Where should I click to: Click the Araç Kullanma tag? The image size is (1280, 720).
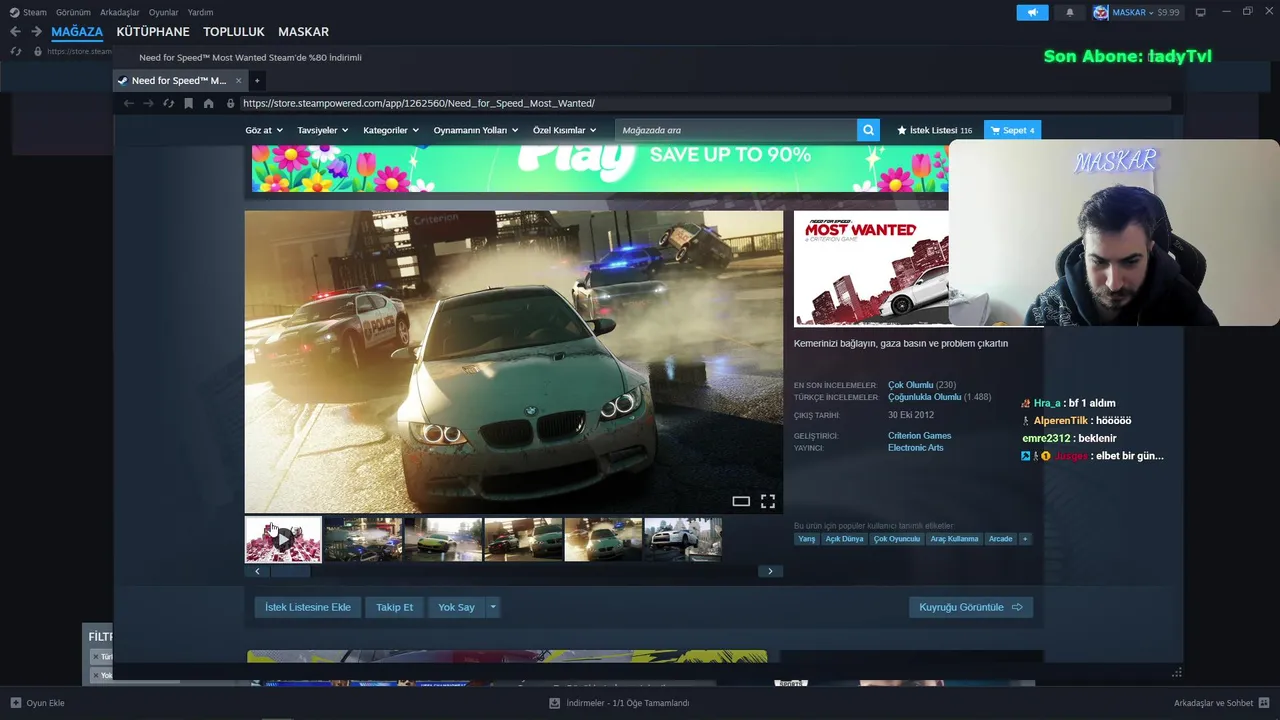pos(954,539)
